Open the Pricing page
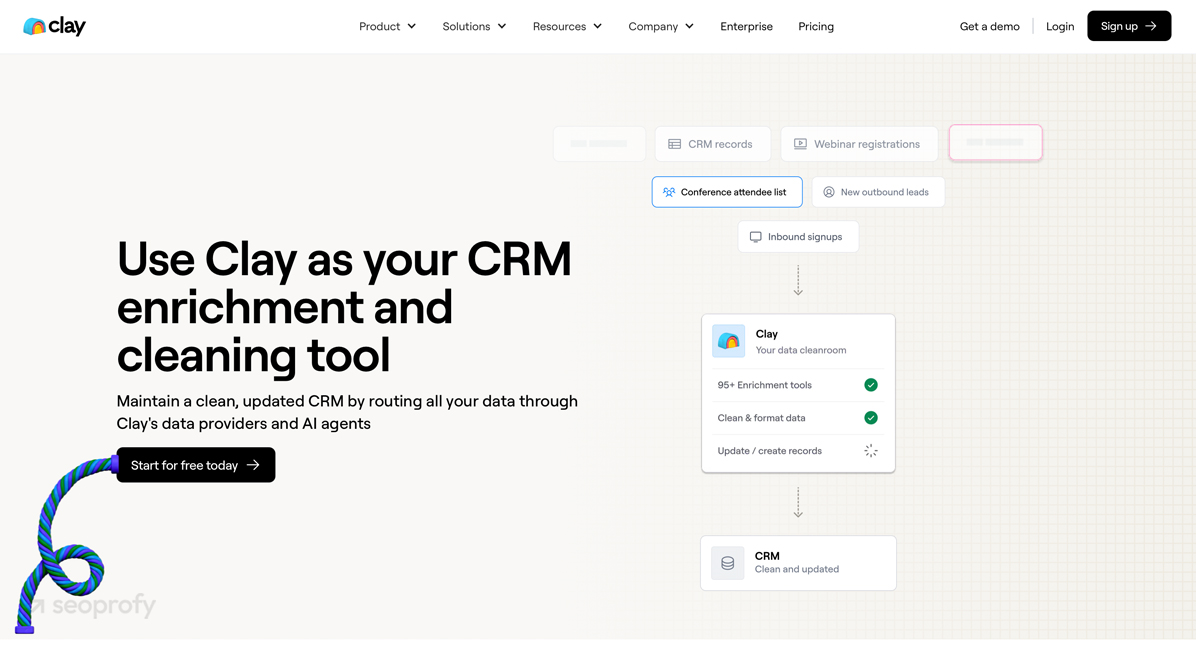 [815, 26]
